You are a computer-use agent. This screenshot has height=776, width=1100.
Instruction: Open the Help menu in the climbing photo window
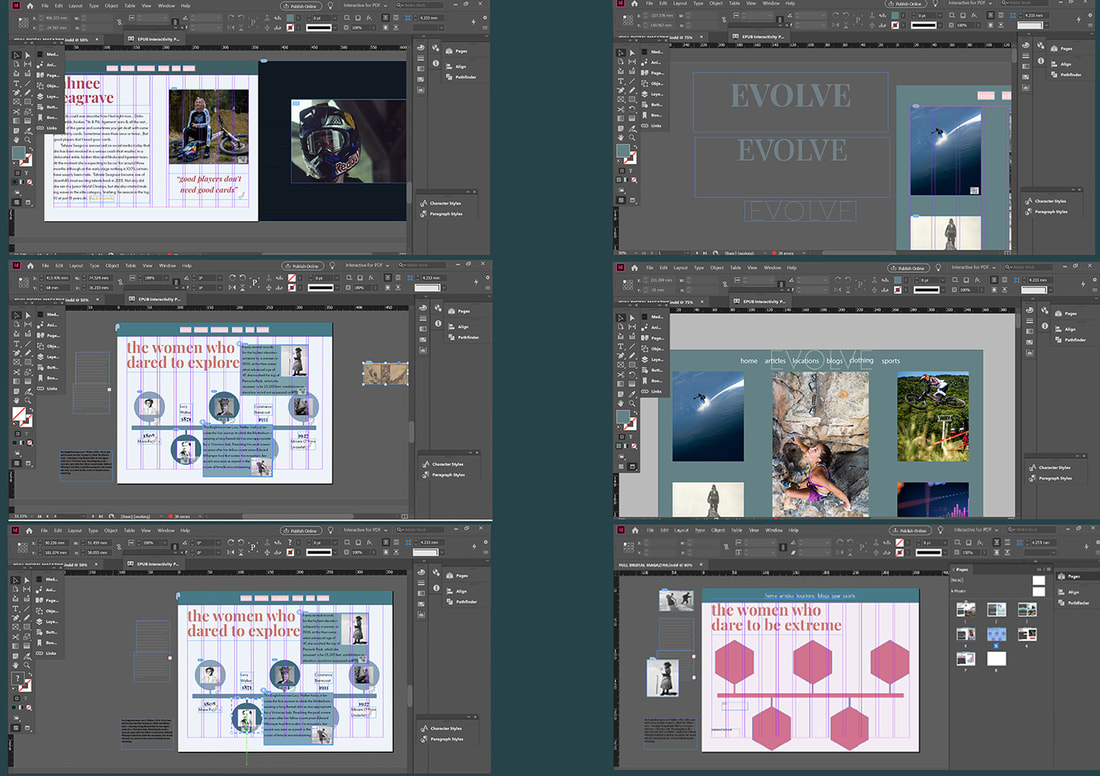pyautogui.click(x=791, y=268)
